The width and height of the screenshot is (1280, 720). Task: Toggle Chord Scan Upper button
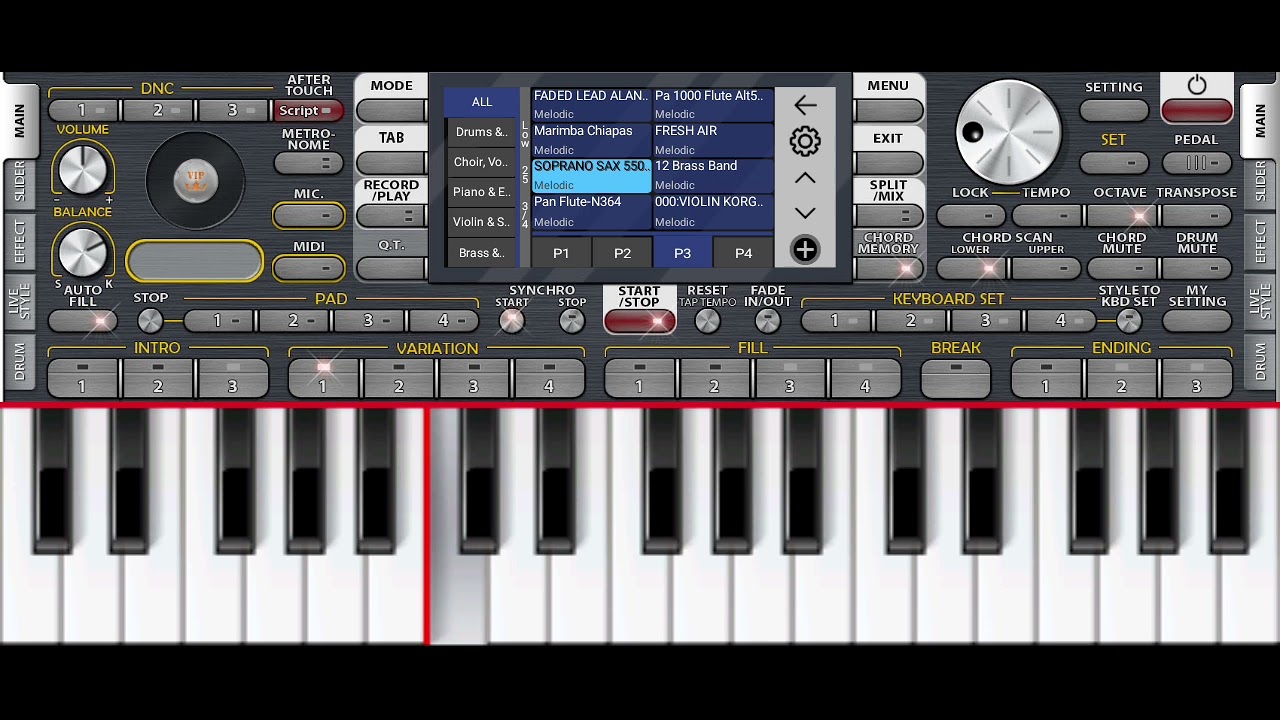tap(1045, 268)
